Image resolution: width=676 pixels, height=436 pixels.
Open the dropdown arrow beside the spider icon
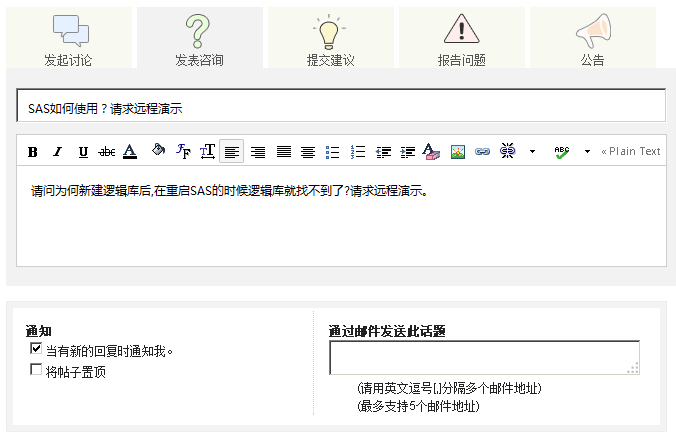[x=532, y=152]
